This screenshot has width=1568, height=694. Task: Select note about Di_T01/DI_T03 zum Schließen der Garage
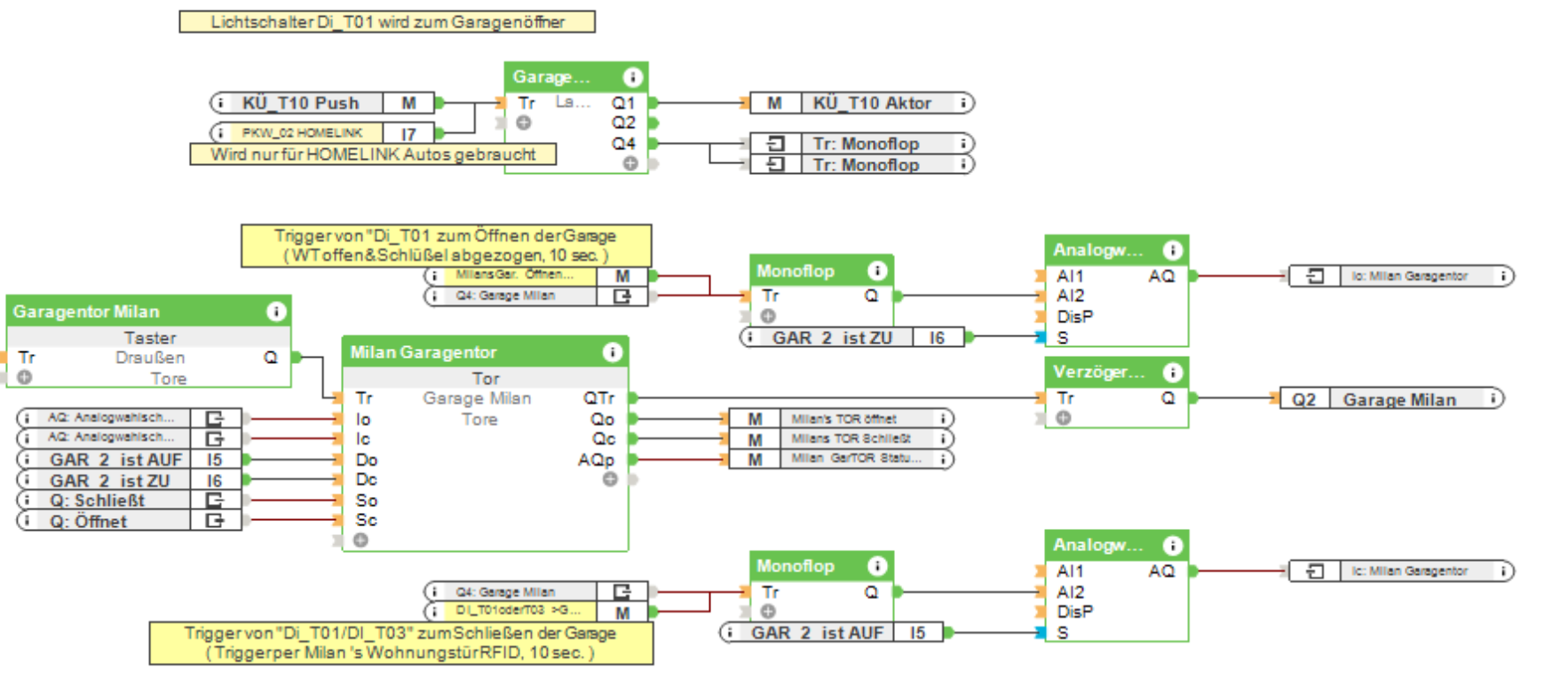tap(401, 643)
